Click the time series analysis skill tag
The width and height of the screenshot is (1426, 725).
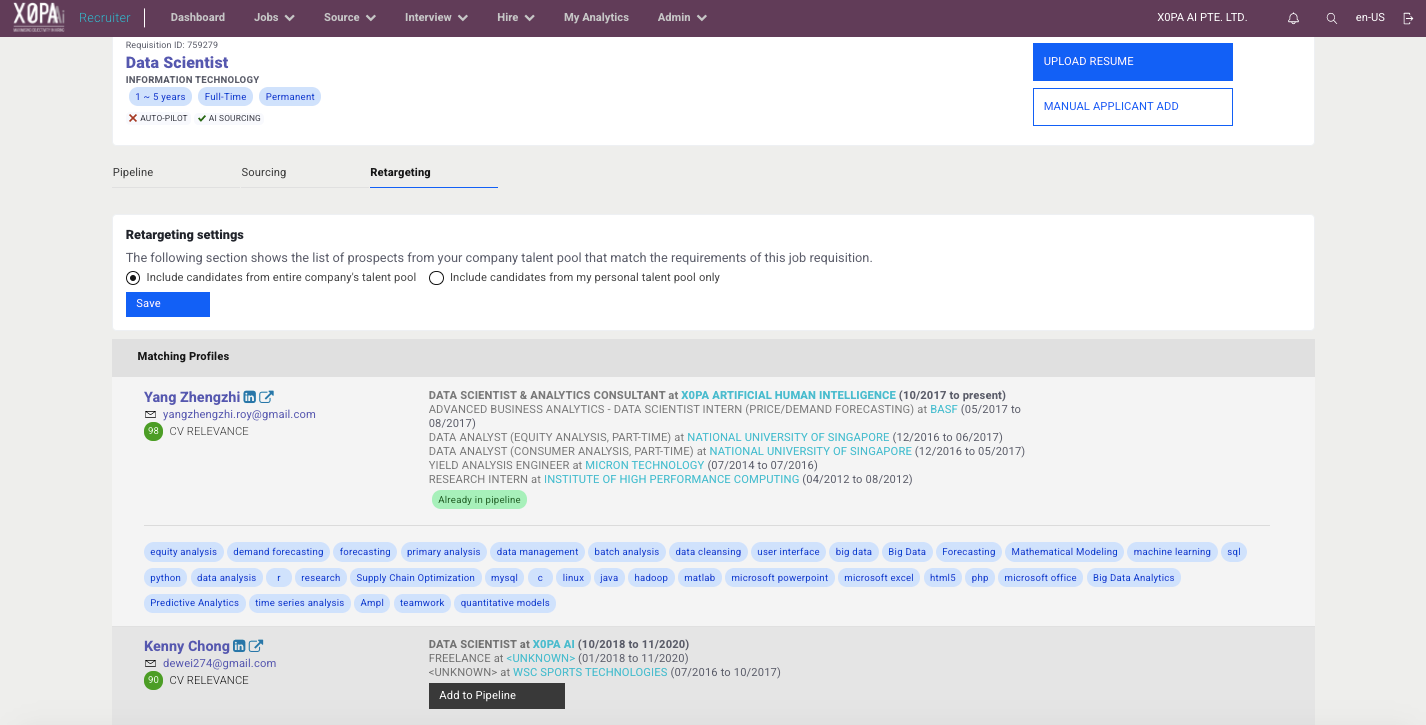click(299, 603)
